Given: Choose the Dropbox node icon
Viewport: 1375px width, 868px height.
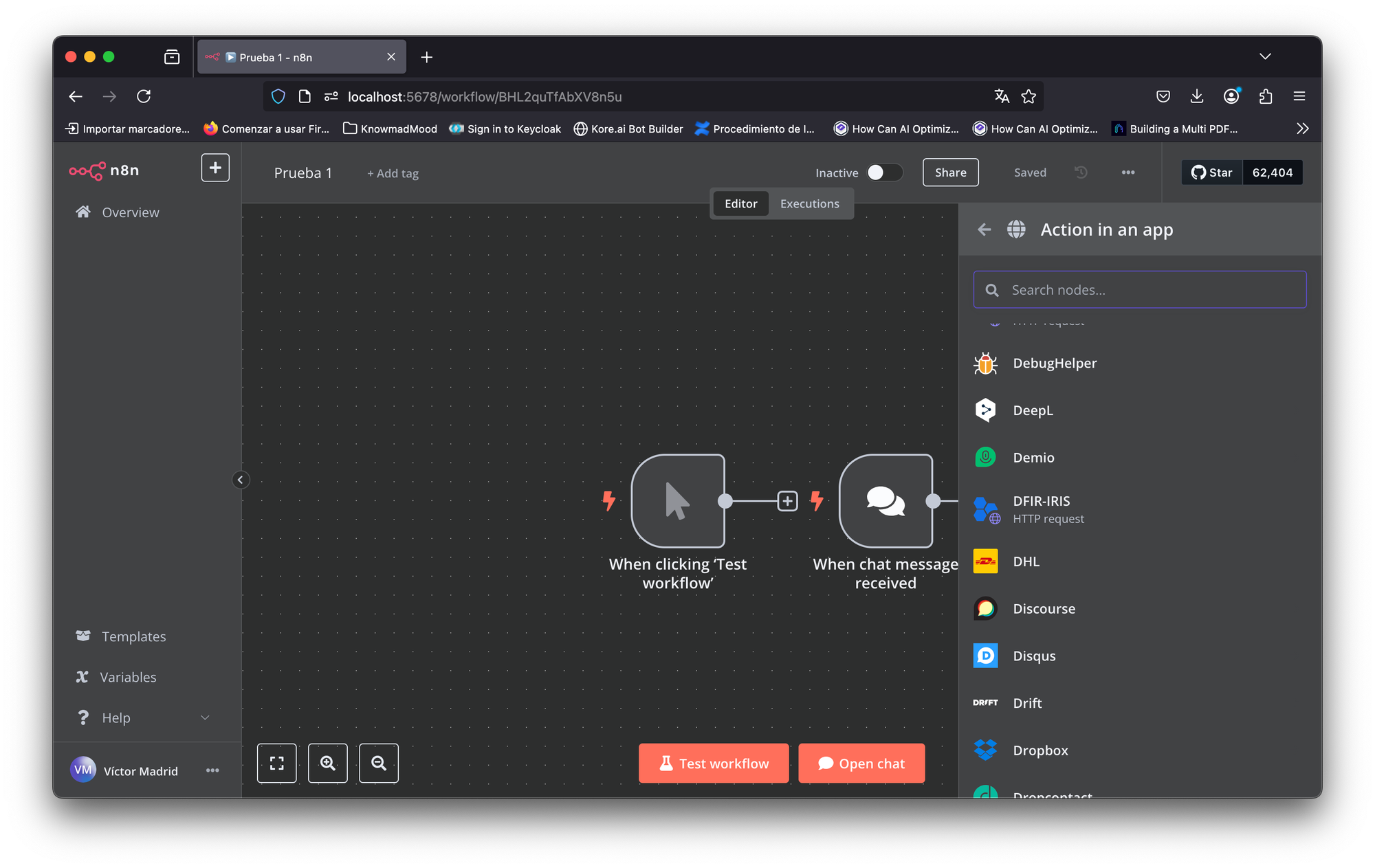Looking at the screenshot, I should [x=985, y=750].
